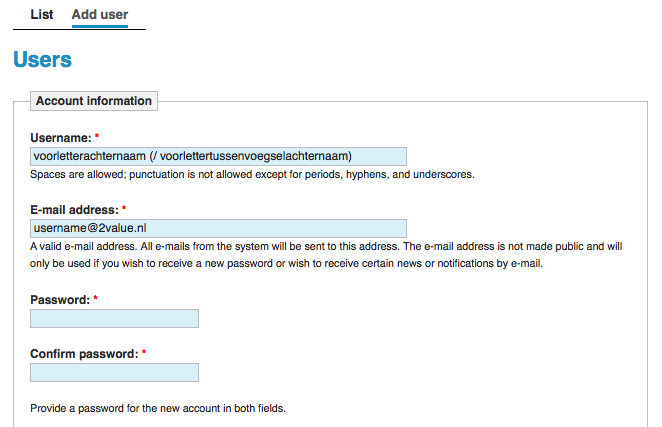Click into the E-mail address field
The image size is (662, 427).
point(218,228)
